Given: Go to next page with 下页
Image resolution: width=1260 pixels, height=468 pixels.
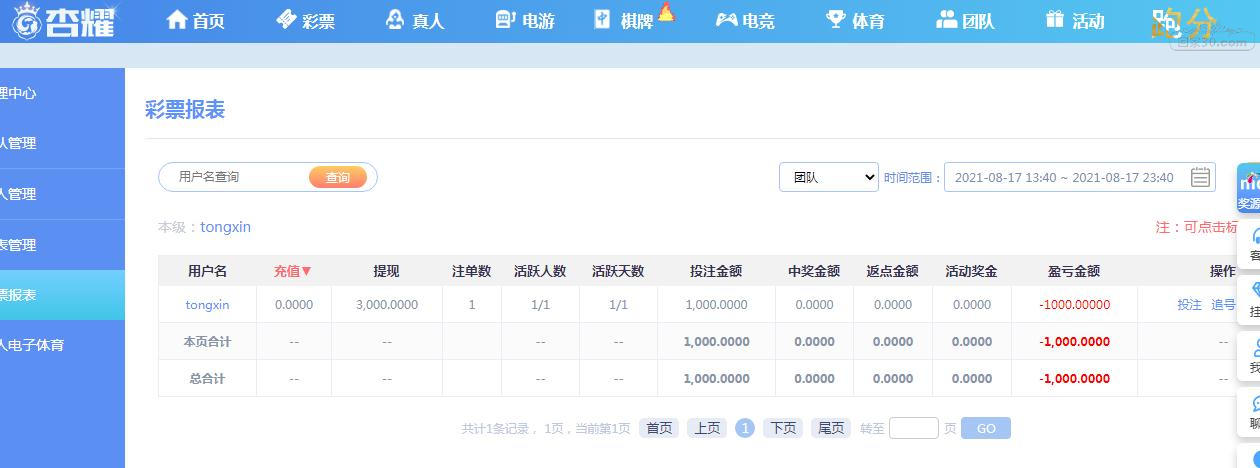Looking at the screenshot, I should (x=783, y=428).
